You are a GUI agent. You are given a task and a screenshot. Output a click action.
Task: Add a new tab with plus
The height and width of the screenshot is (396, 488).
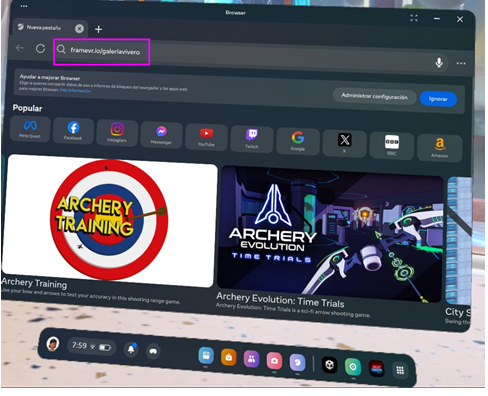click(98, 29)
